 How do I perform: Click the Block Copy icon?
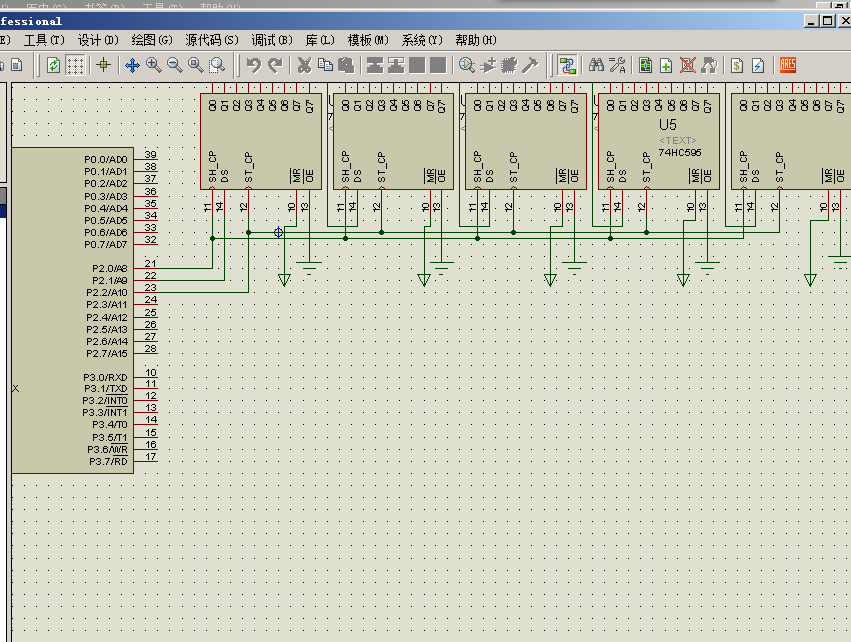pyautogui.click(x=375, y=66)
